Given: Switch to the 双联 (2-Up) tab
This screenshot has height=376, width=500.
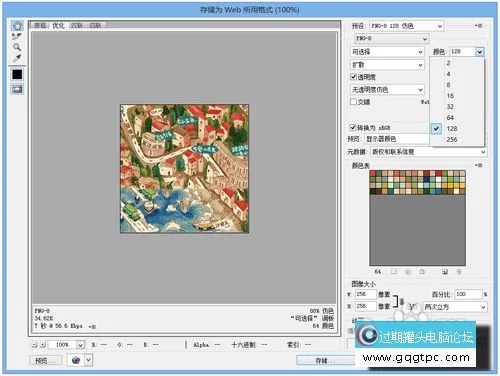Looking at the screenshot, I should [77, 25].
